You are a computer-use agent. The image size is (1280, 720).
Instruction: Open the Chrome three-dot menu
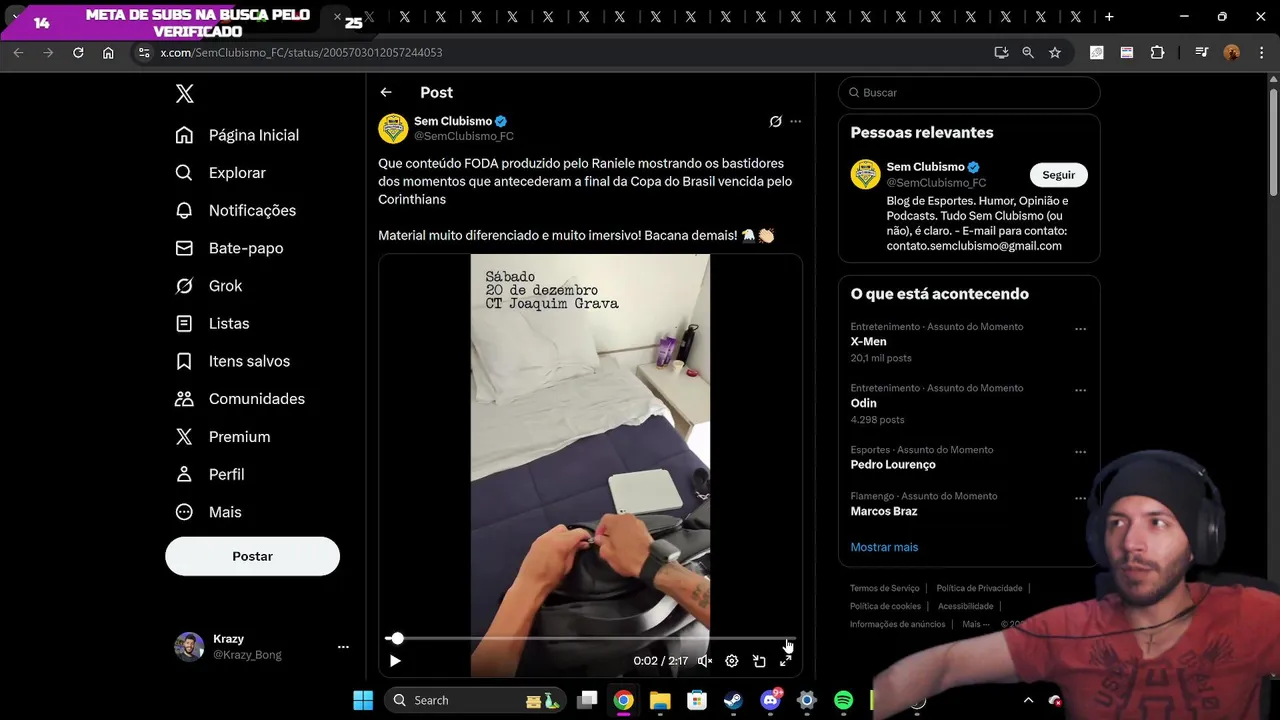(x=1260, y=52)
